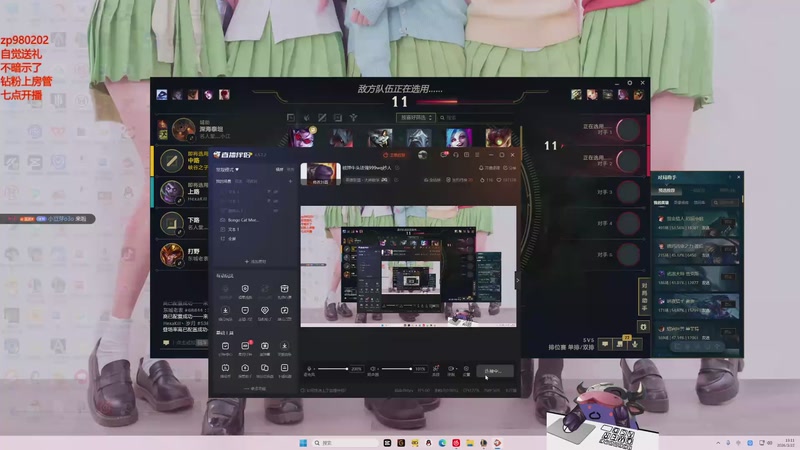
Task: Filter champions by support role icon
Action: click(353, 117)
